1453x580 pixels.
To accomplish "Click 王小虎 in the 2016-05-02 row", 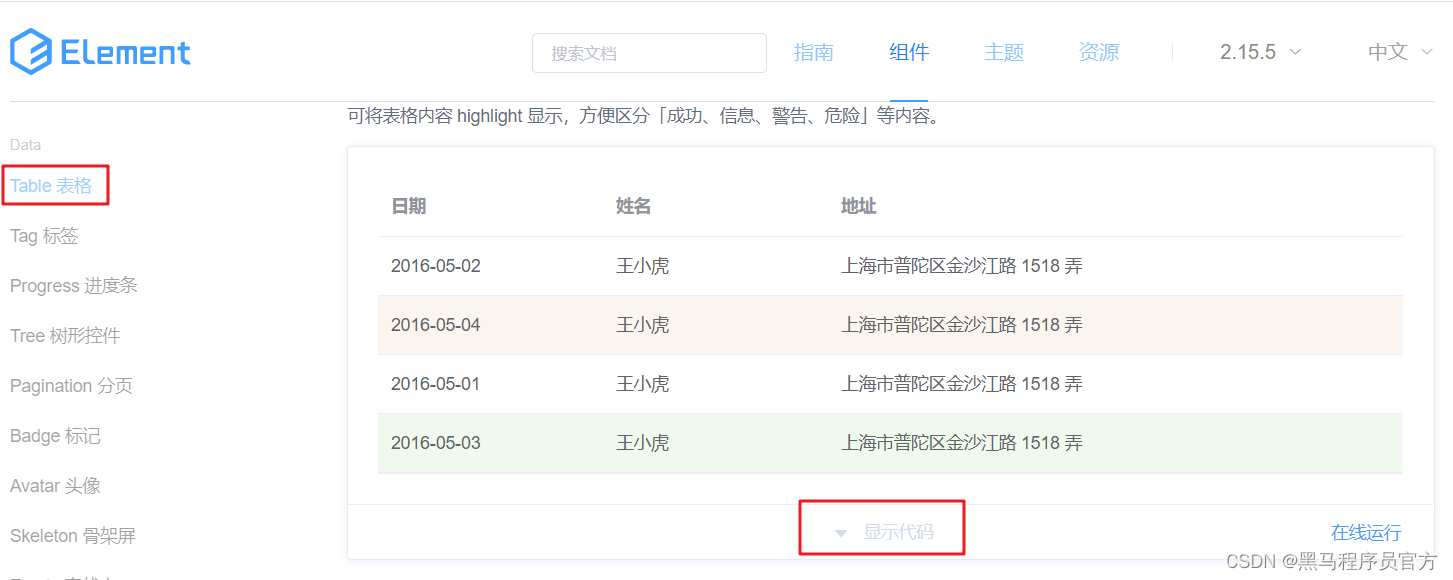I will point(642,266).
